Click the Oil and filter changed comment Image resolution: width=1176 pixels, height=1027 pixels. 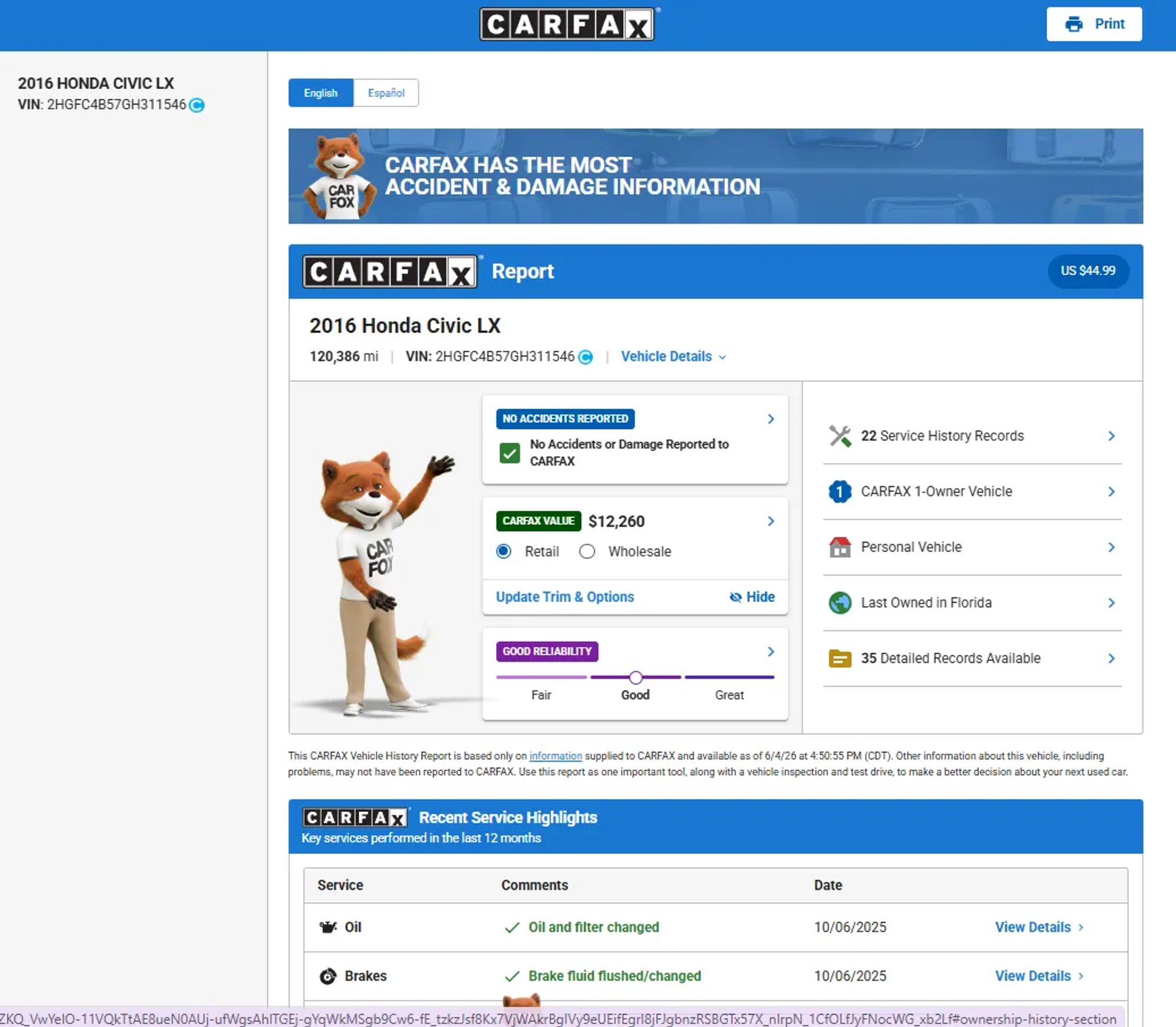(594, 927)
